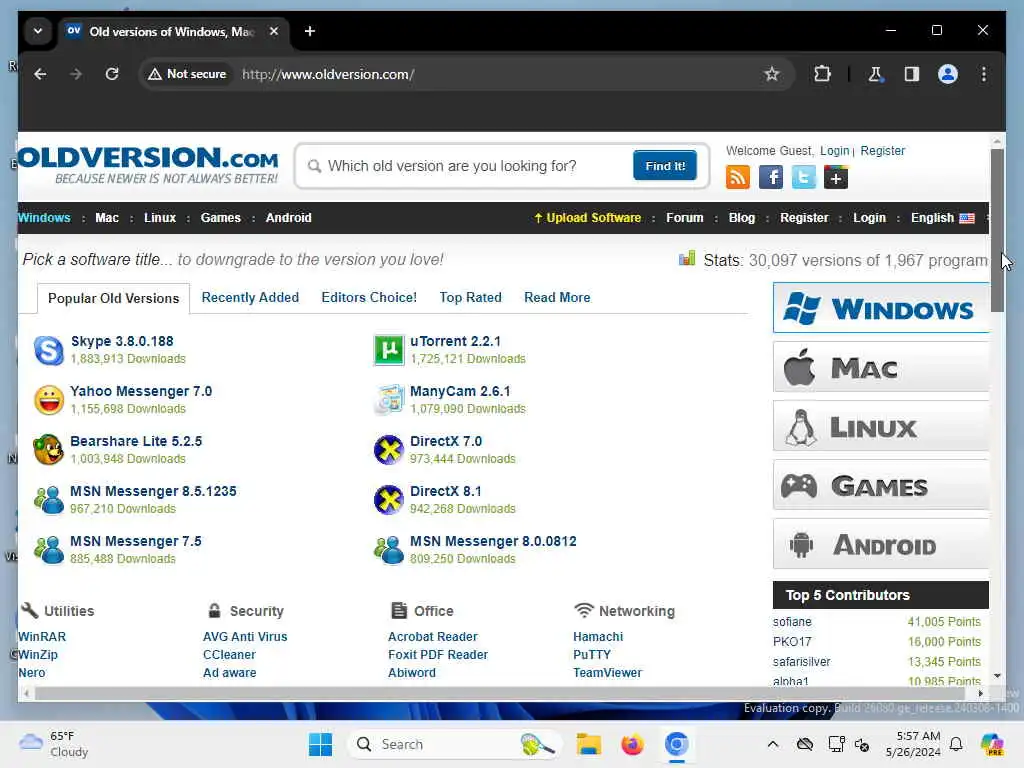
Task: Click the Not secure site info warning
Action: coord(187,74)
